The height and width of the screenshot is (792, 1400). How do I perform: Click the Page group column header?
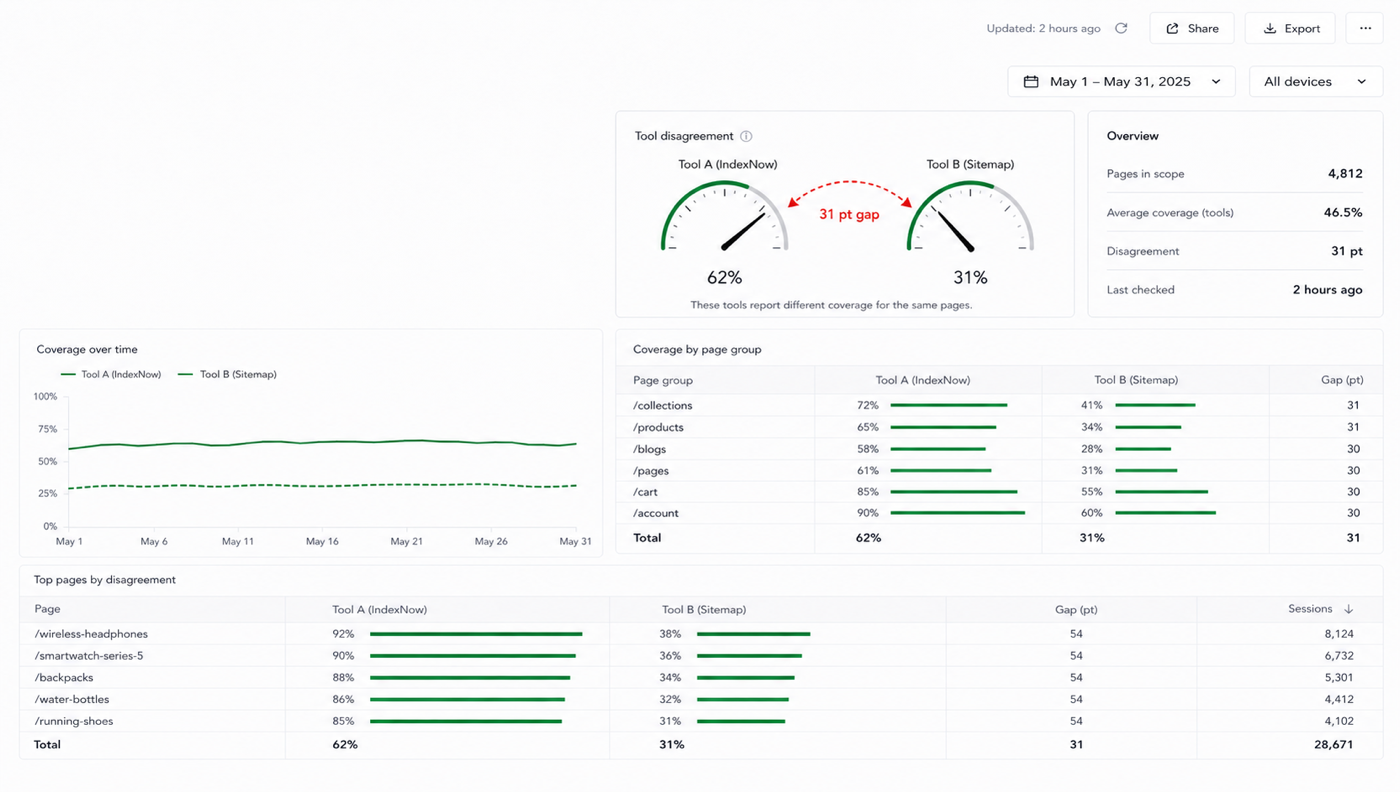[663, 380]
